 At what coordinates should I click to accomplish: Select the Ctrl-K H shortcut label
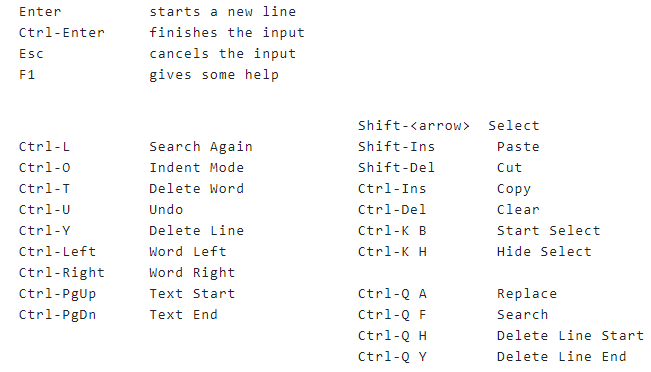392,251
